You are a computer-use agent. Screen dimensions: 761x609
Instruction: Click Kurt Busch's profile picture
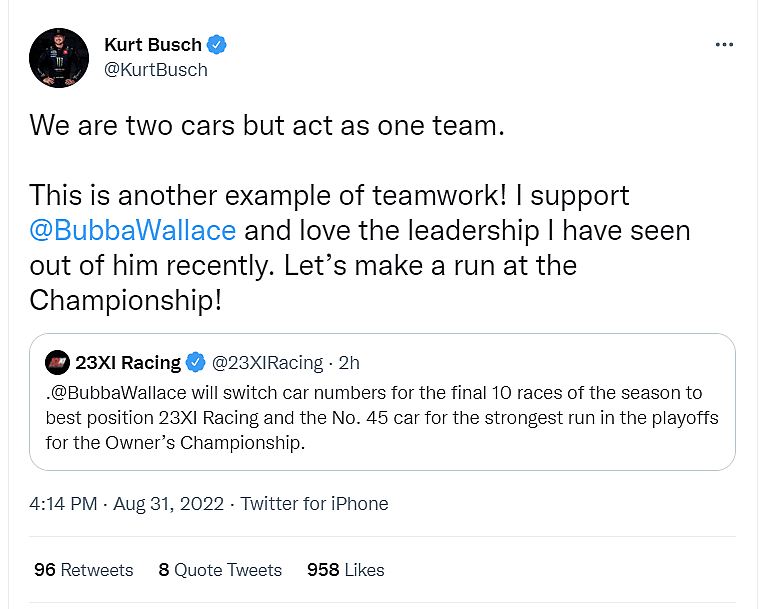59,57
